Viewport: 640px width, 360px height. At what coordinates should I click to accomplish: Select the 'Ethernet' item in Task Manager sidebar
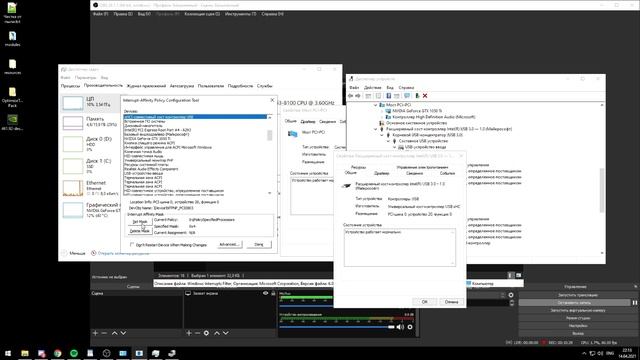point(90,188)
